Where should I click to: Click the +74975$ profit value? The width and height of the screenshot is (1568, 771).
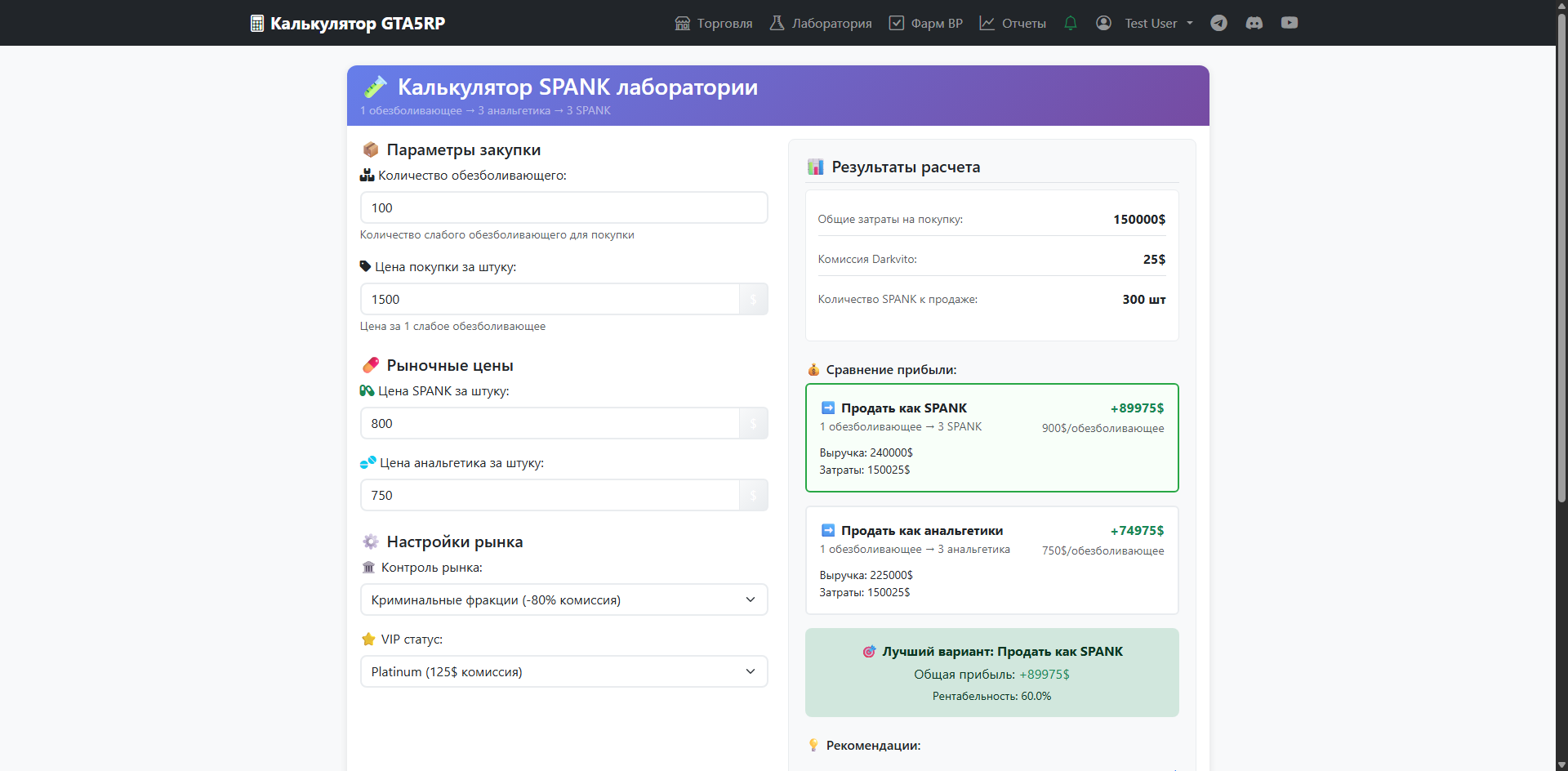(1137, 530)
